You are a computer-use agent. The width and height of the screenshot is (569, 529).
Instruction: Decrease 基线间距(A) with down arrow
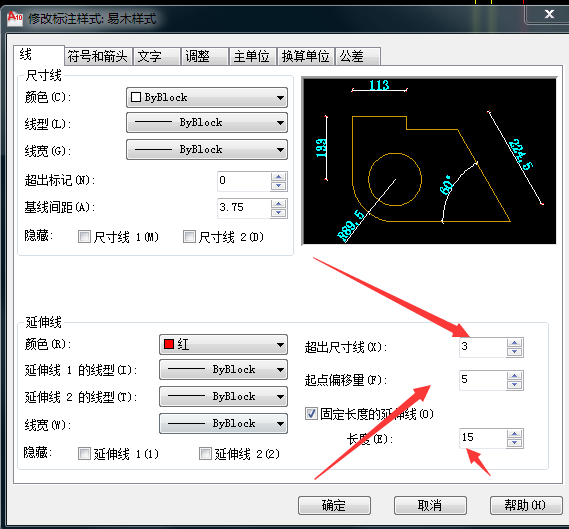point(279,213)
